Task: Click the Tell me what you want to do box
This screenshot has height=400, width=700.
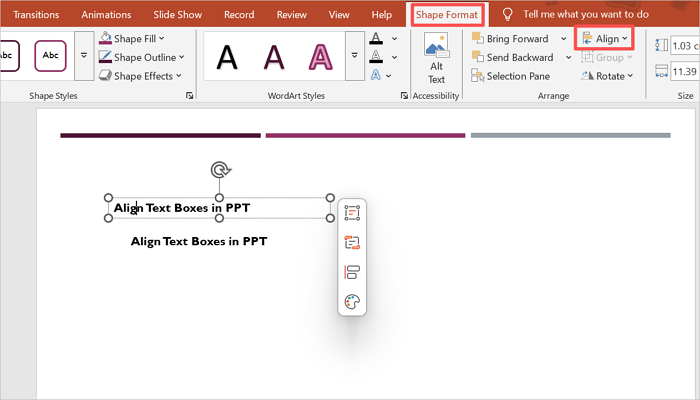Action: coord(586,14)
